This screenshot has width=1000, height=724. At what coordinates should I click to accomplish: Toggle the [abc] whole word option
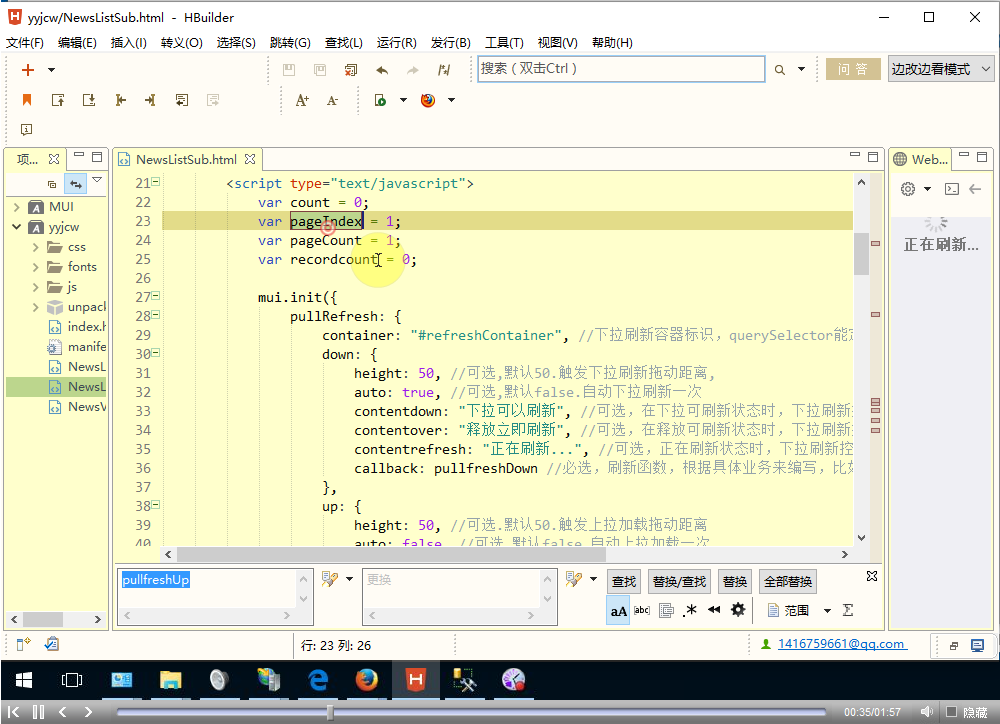click(x=642, y=610)
